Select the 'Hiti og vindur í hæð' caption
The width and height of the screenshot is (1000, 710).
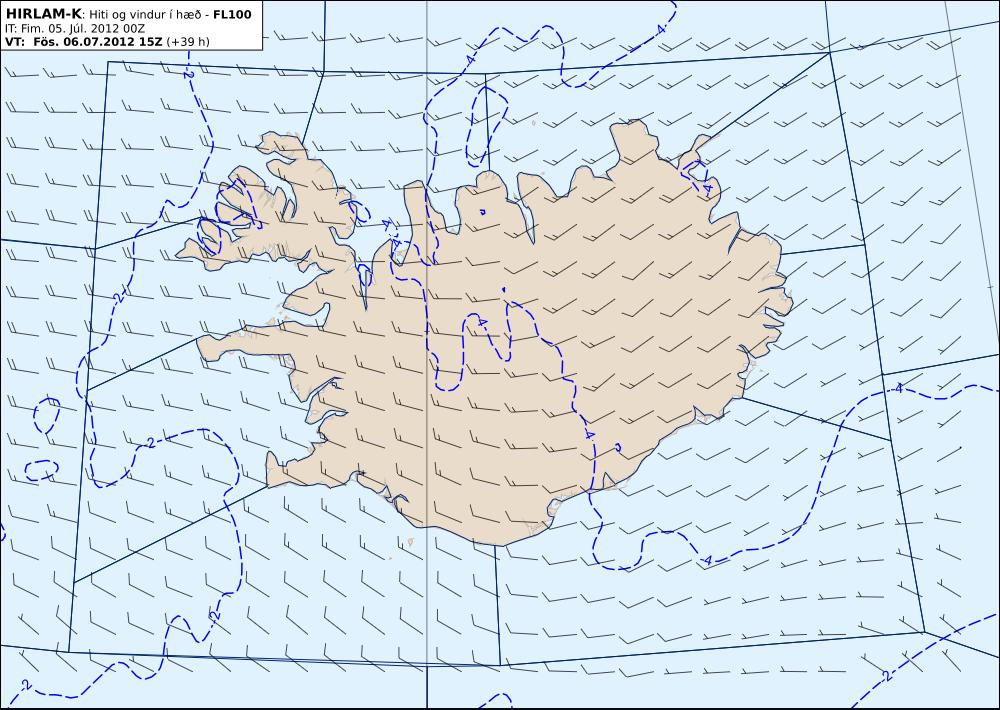pos(146,15)
